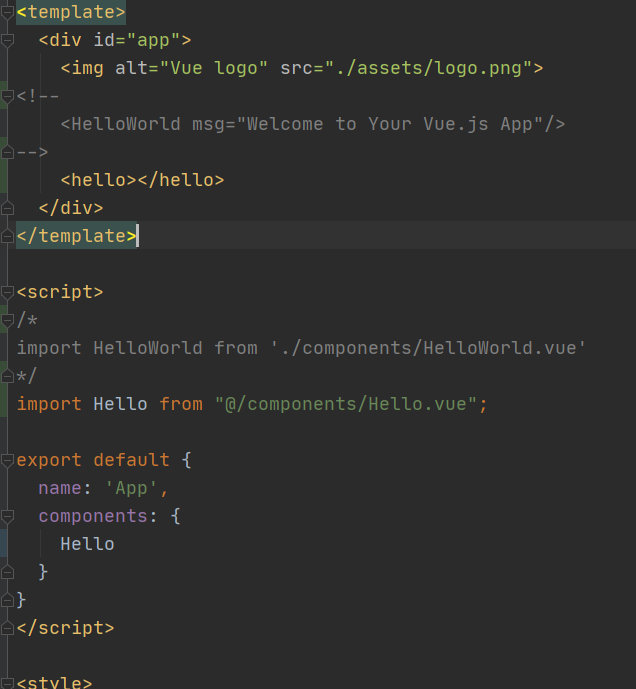This screenshot has height=689, width=636.
Task: Click the green change marker beside import Hello
Action: coord(3,404)
